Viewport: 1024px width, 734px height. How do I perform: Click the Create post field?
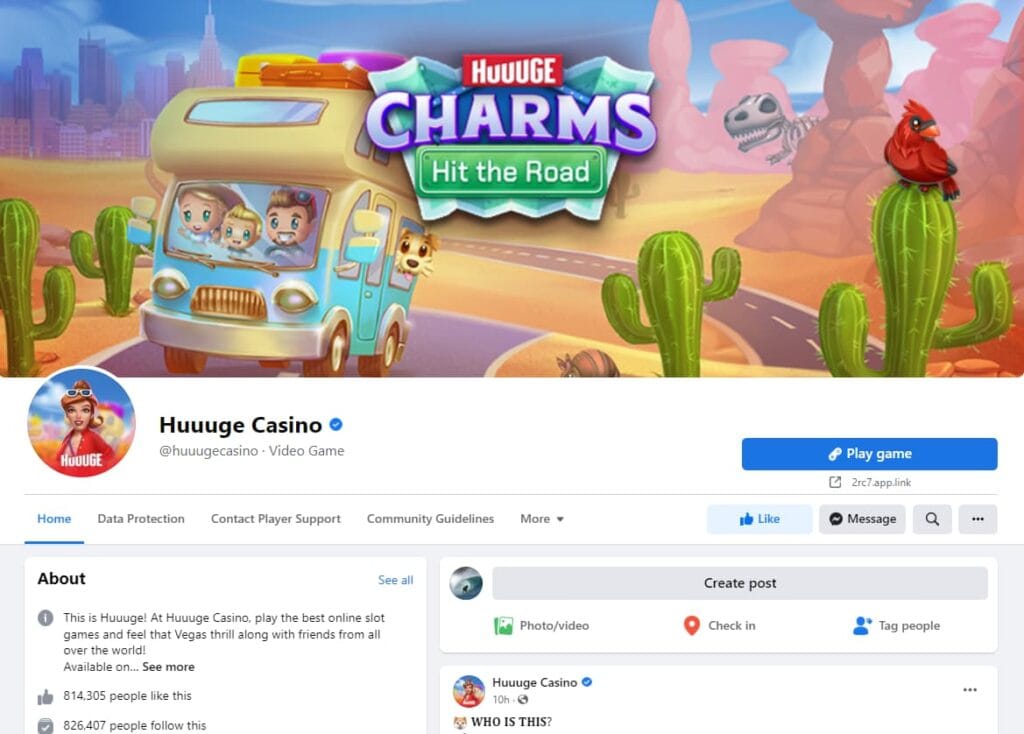tap(740, 583)
